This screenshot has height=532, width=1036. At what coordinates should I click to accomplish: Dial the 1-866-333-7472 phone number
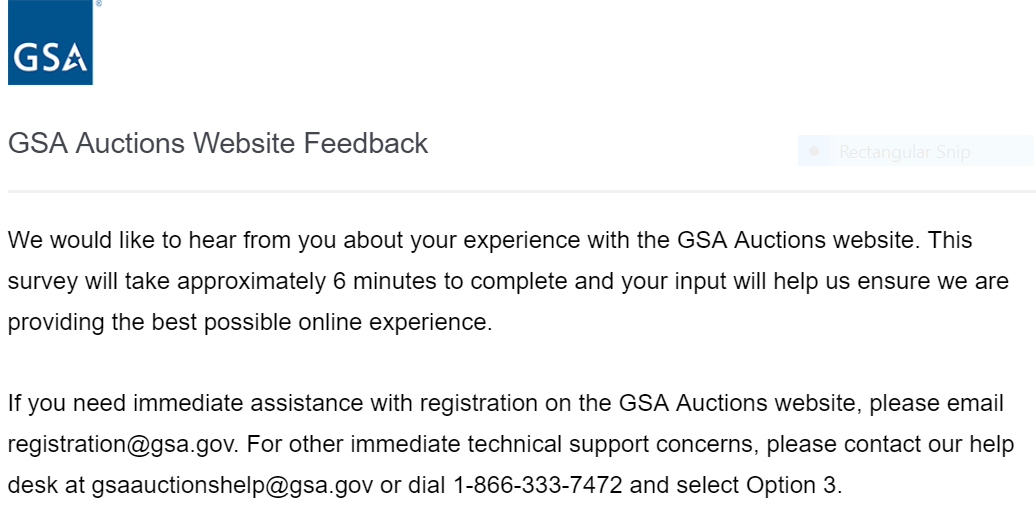pos(537,485)
